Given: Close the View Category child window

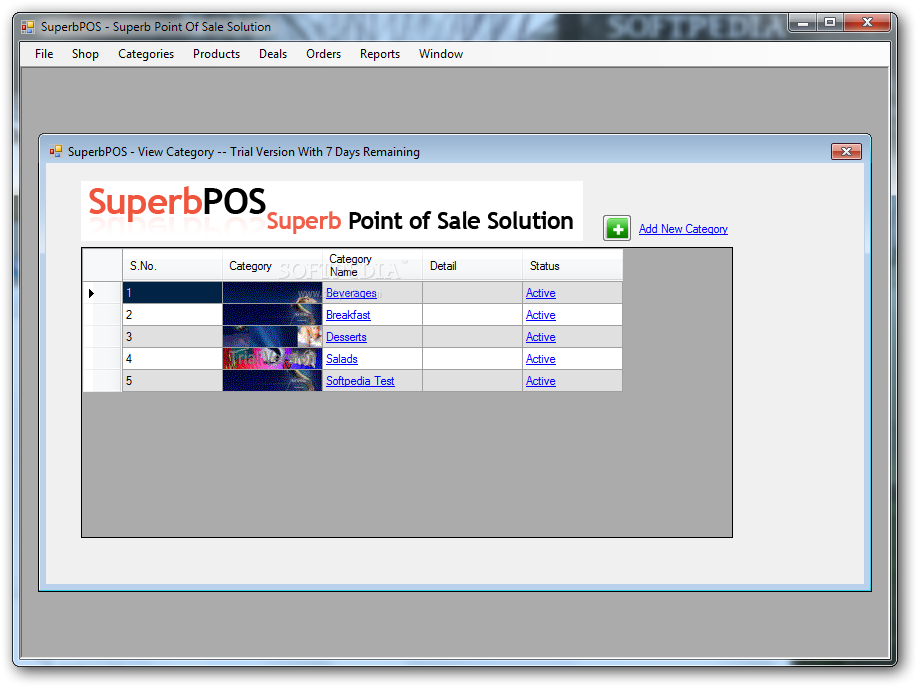Looking at the screenshot, I should point(846,152).
